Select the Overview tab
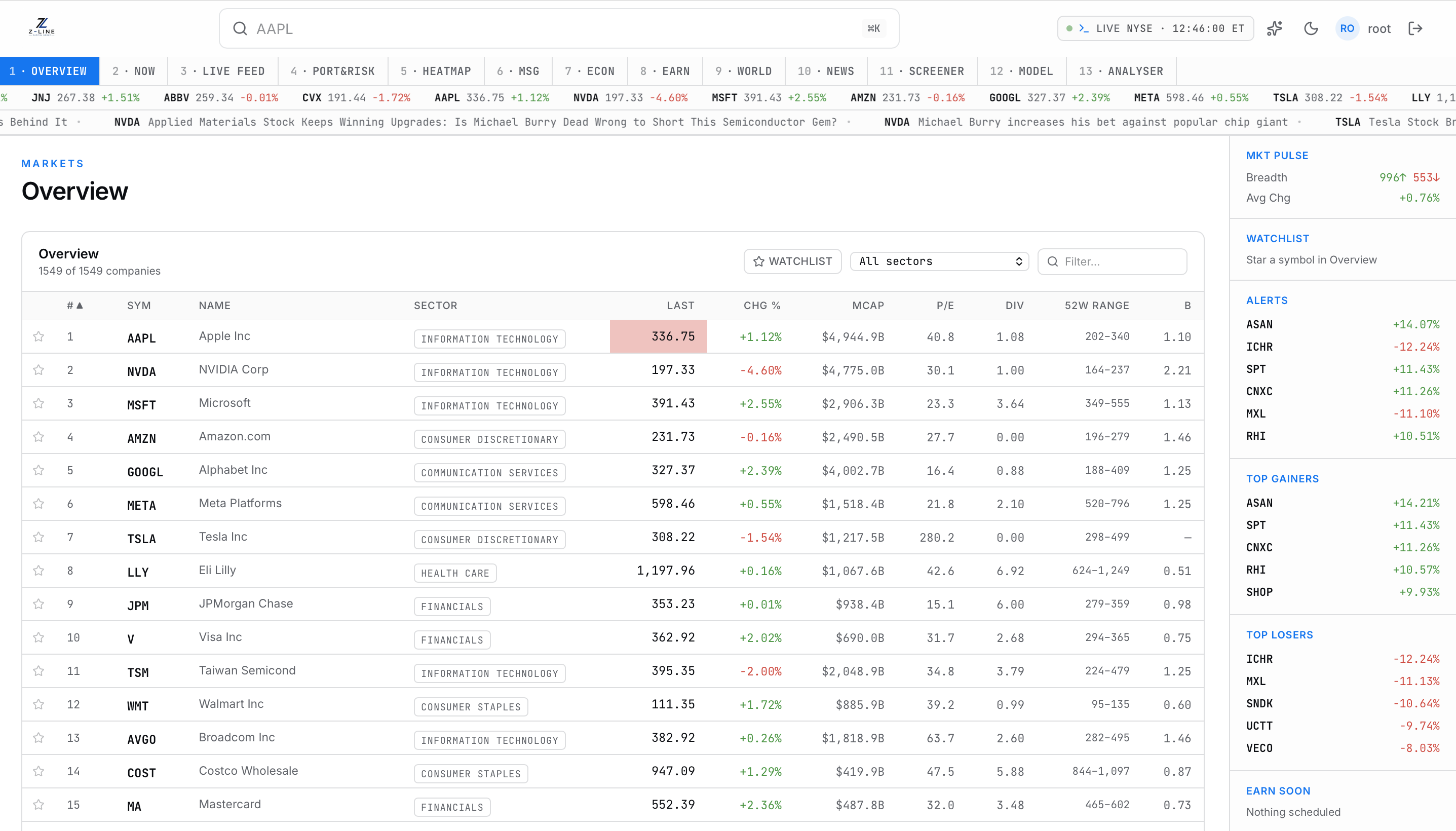Viewport: 1456px width, 831px height. (50, 71)
